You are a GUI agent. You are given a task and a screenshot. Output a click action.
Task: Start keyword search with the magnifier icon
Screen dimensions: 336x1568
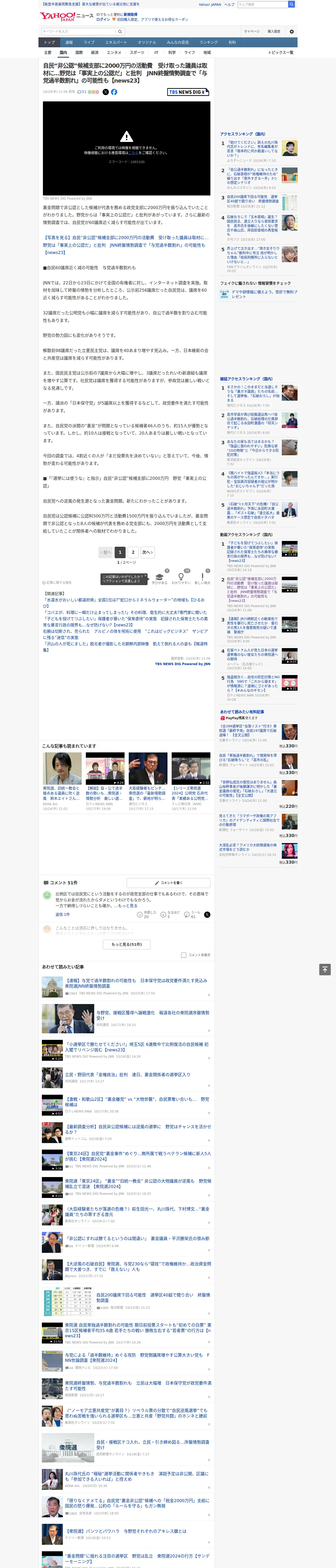(x=120, y=32)
